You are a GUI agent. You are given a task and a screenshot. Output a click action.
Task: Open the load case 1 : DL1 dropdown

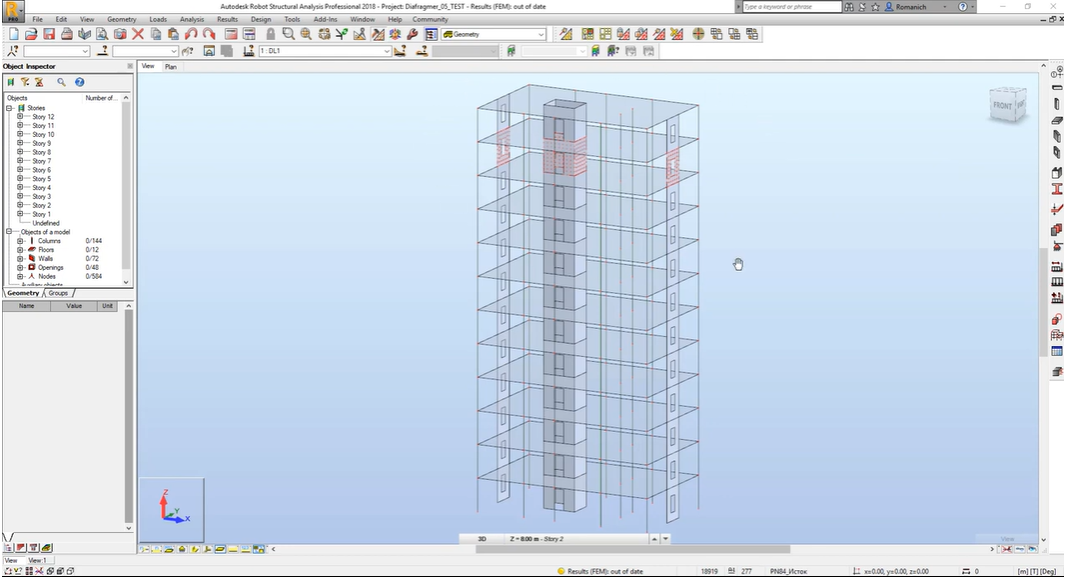(x=386, y=51)
